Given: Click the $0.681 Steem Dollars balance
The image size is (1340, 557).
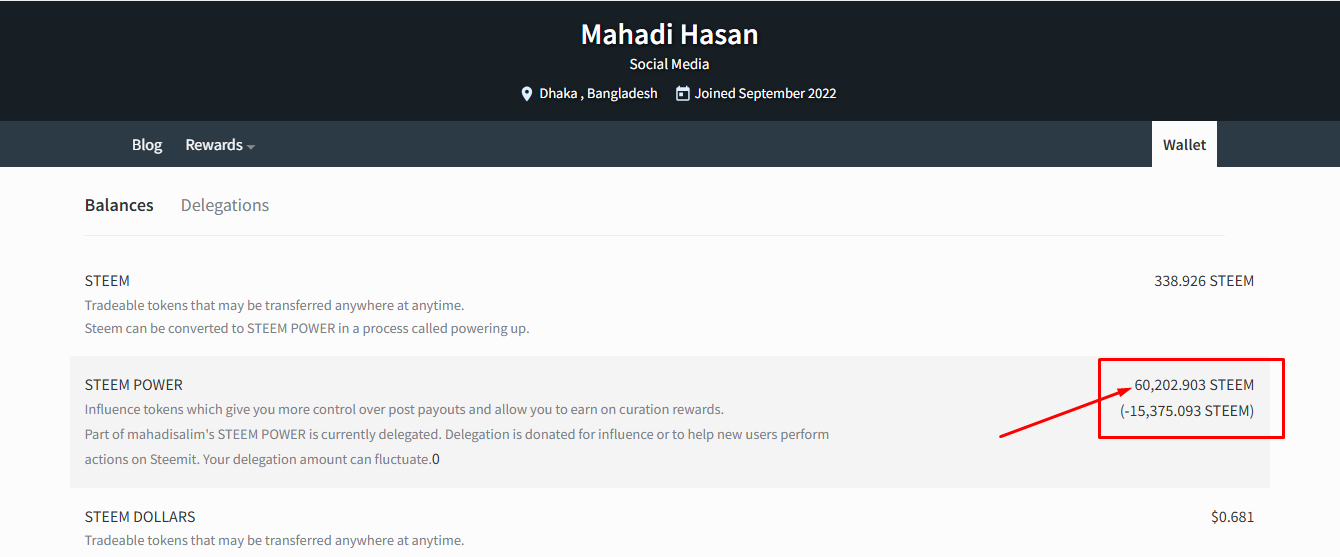Looking at the screenshot, I should (1232, 517).
